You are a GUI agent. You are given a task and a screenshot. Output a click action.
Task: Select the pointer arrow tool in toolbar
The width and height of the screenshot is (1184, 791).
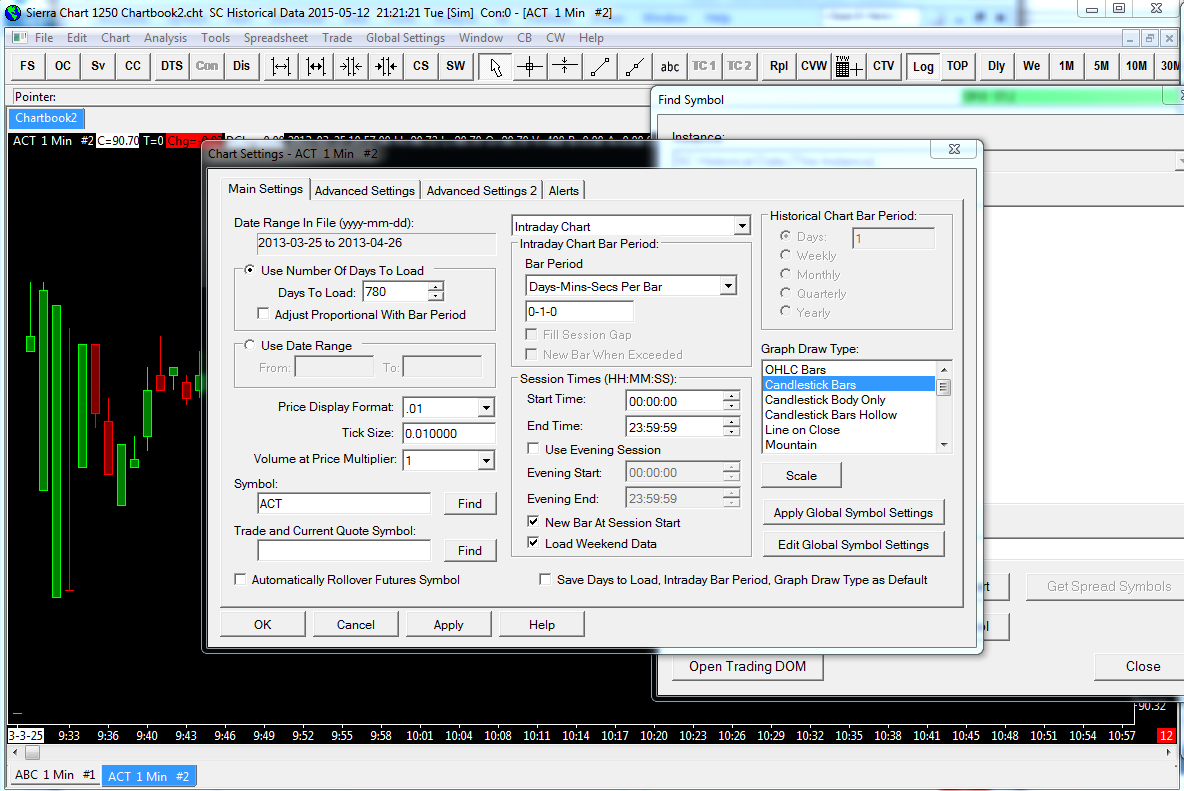point(495,66)
